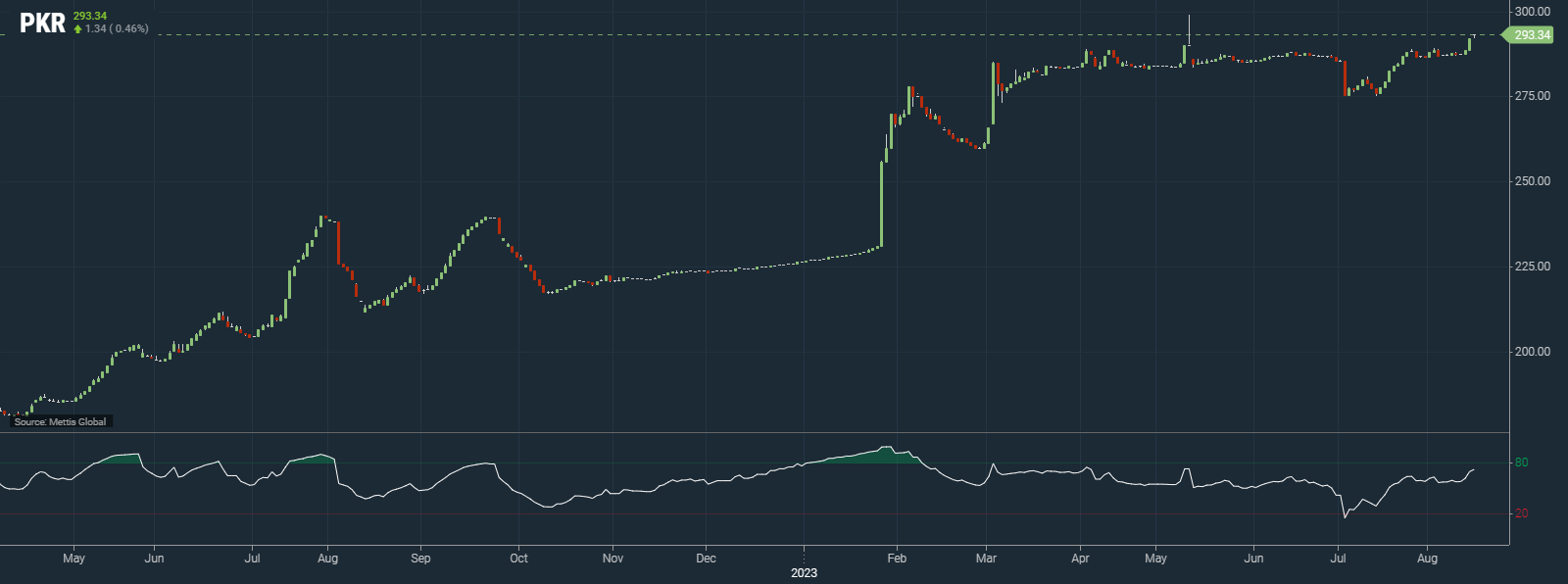Image resolution: width=1568 pixels, height=584 pixels.
Task: Click the Aug label between Jul and Sep
Action: (328, 559)
